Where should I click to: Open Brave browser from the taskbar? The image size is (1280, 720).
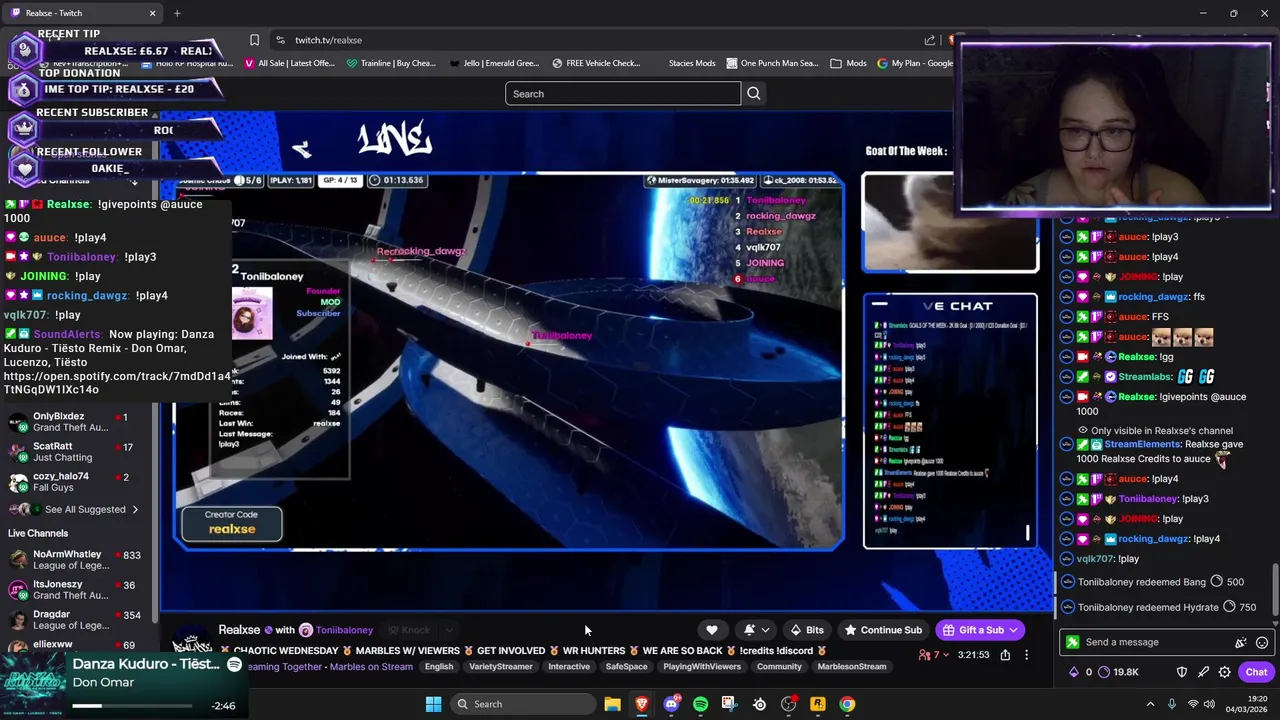642,704
